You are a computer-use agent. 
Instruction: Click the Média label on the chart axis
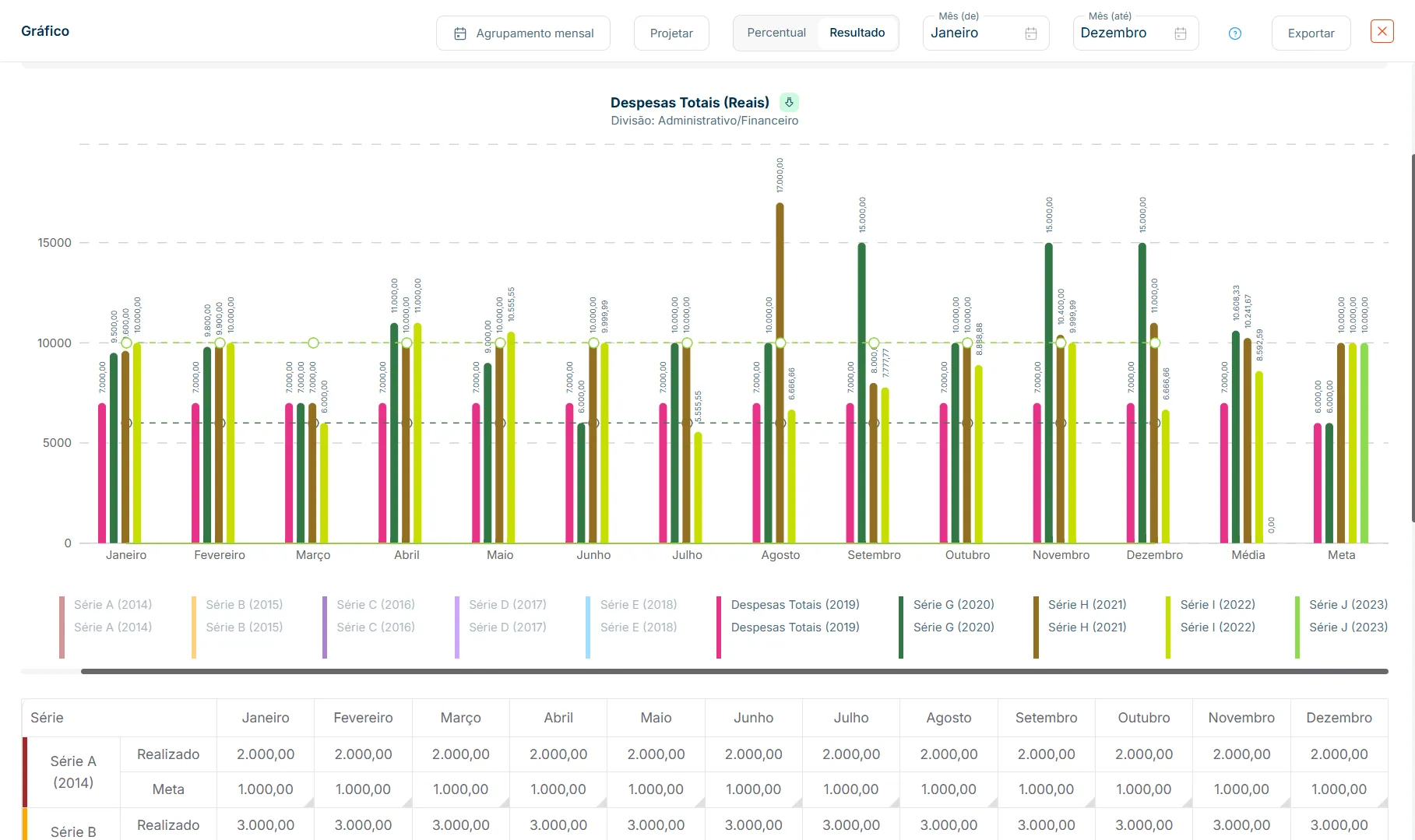point(1248,555)
